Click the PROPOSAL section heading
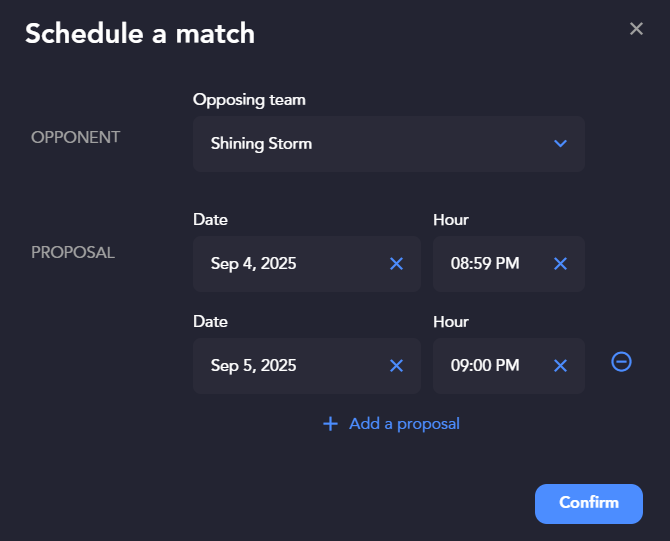Screen dimensions: 670x541 (73, 253)
